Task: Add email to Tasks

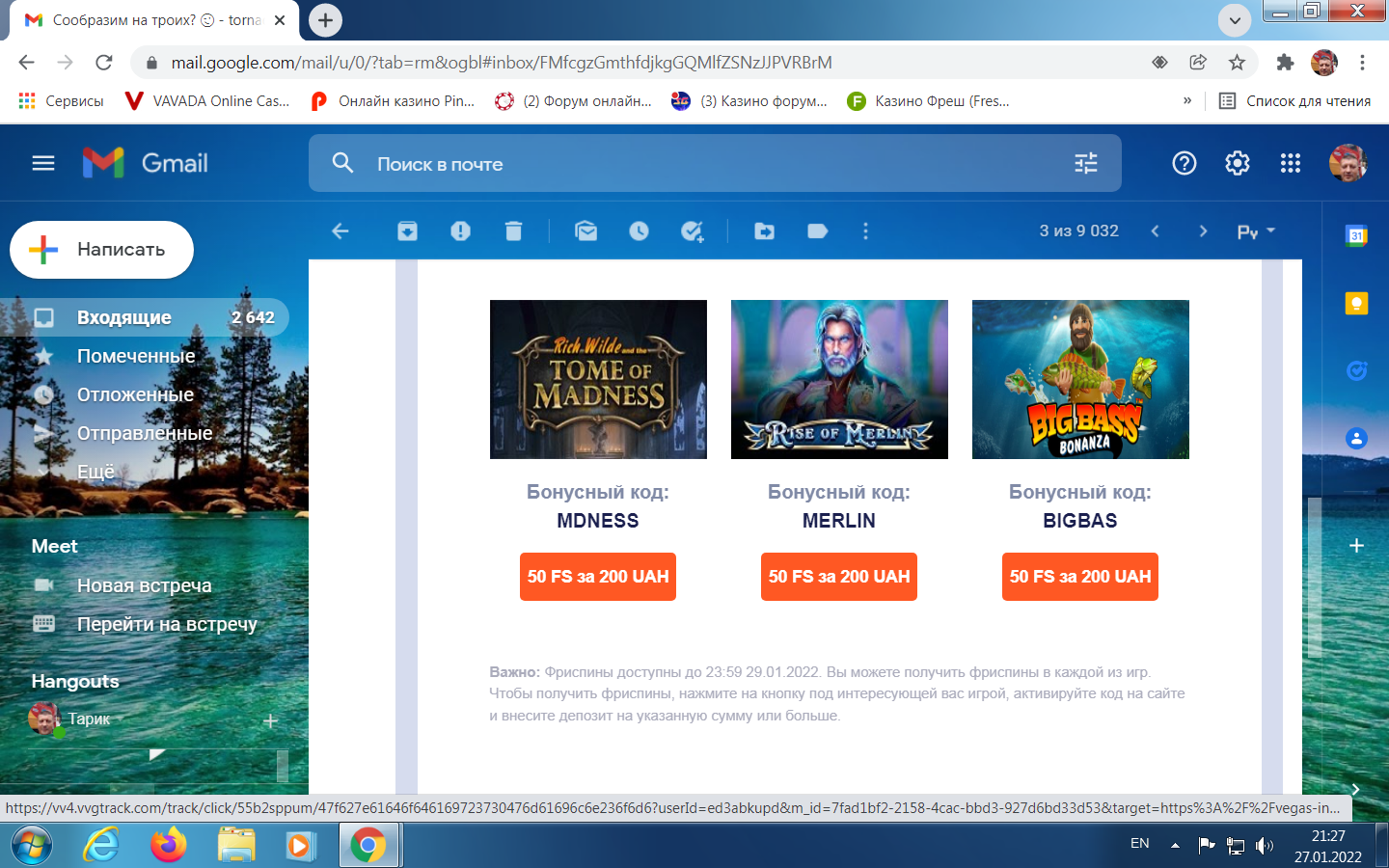Action: 692,231
